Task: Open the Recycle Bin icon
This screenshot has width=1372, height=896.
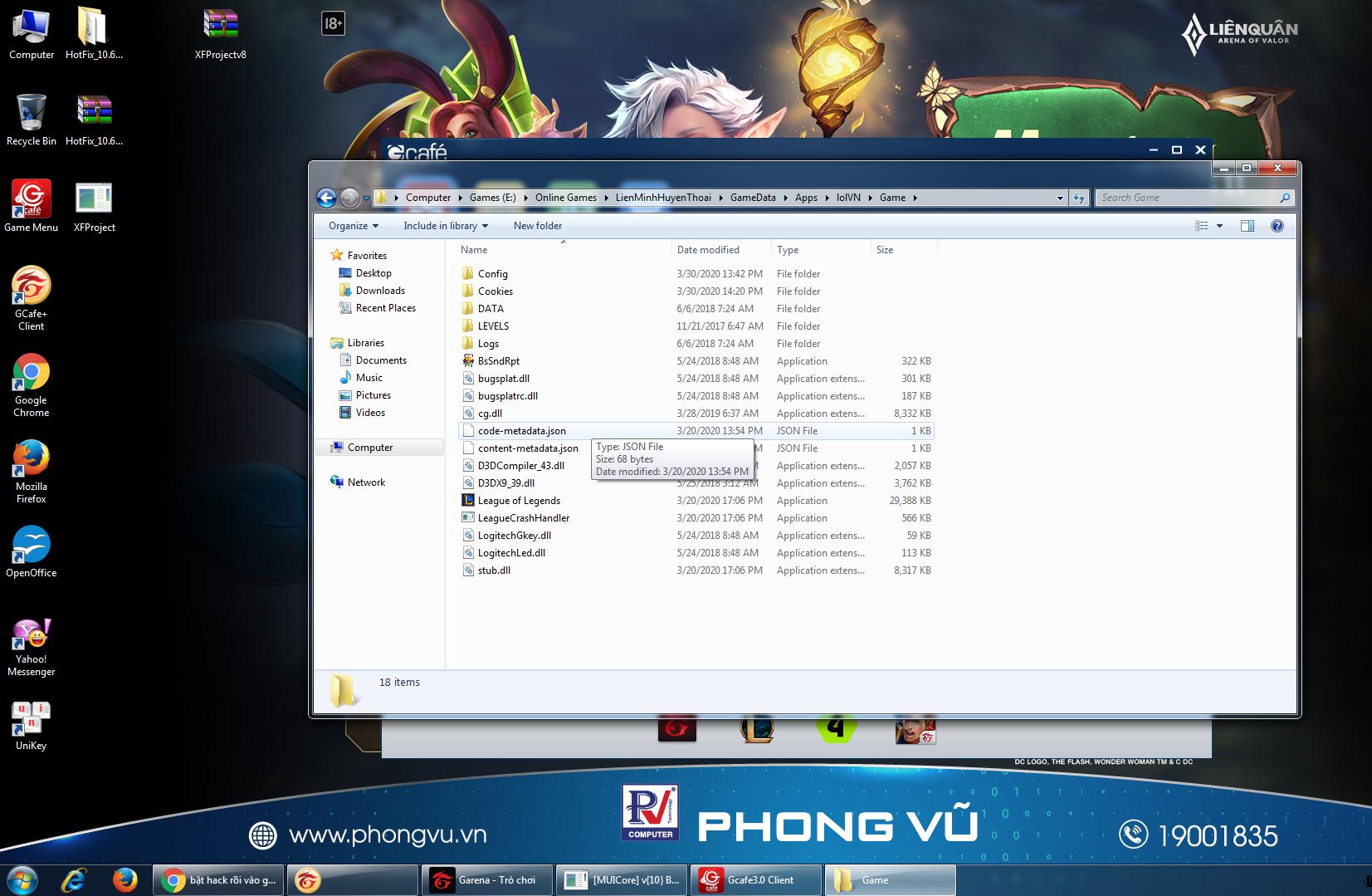Action: tap(32, 120)
